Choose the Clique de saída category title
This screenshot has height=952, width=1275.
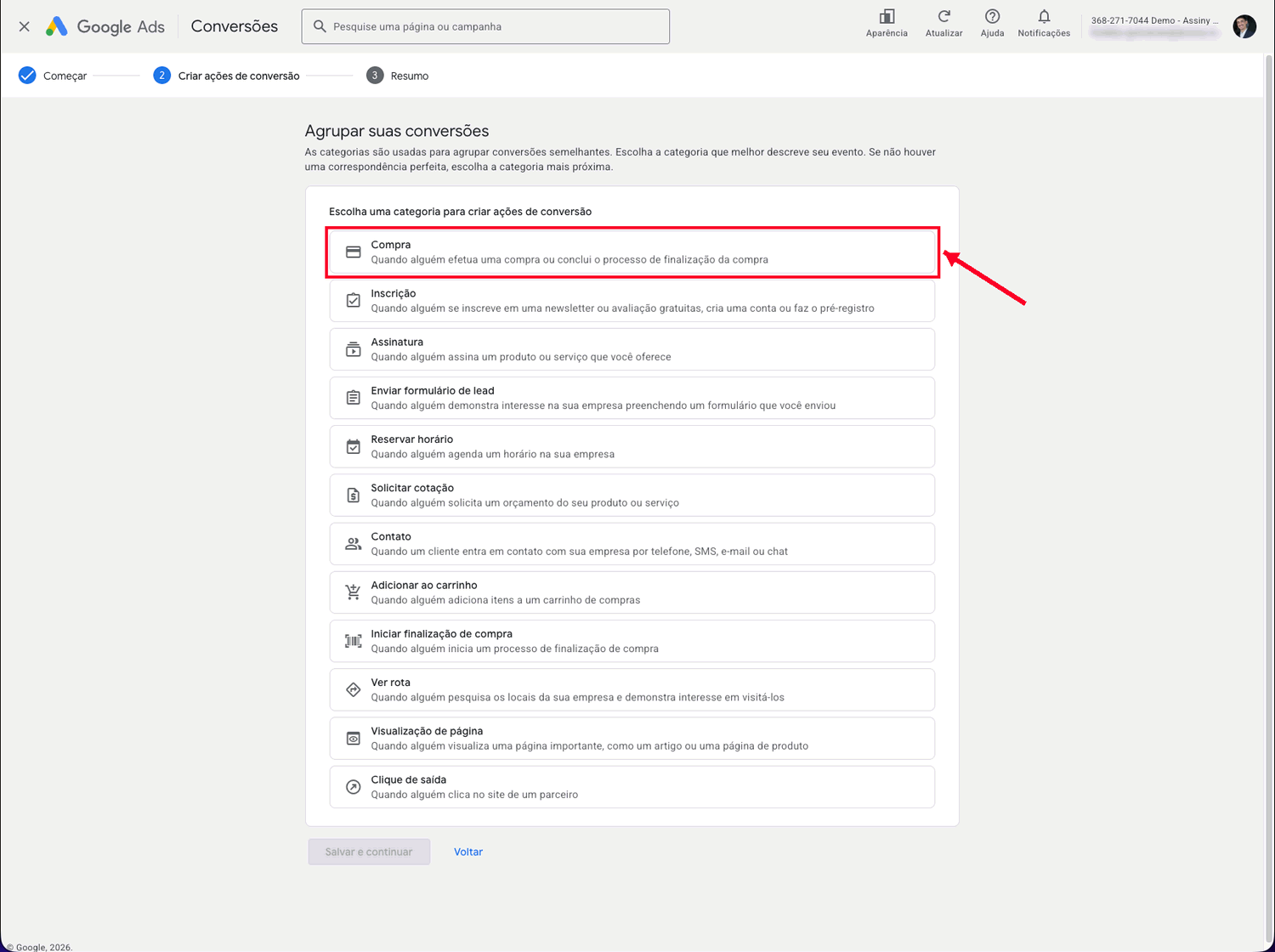[x=409, y=779]
